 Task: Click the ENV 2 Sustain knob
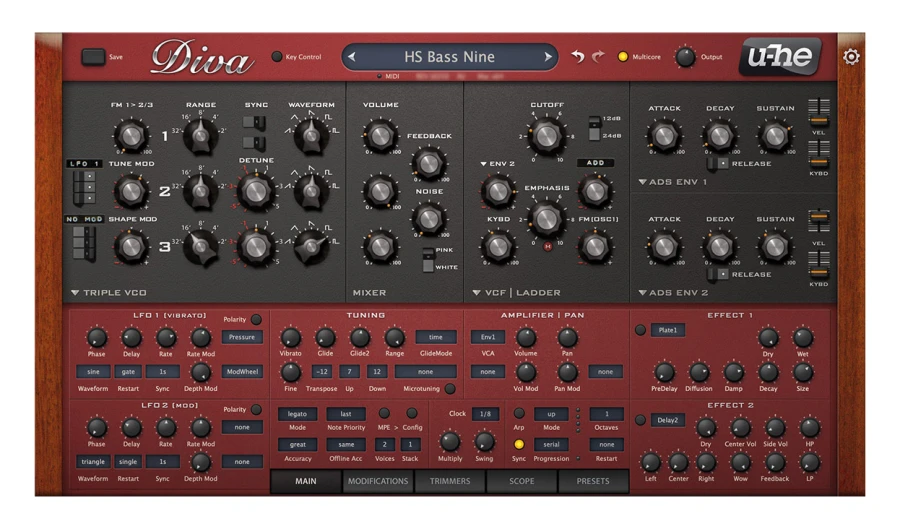(x=775, y=247)
